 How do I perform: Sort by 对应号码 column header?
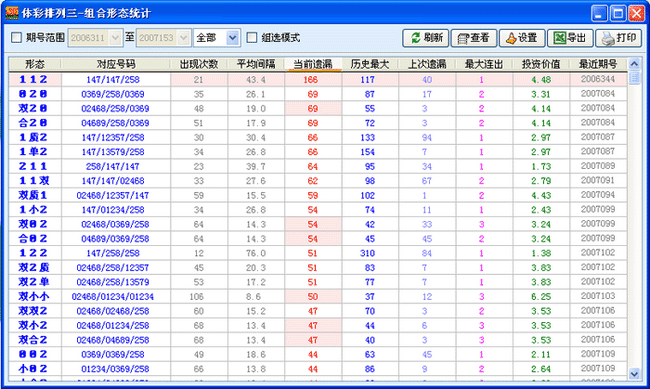pos(116,64)
